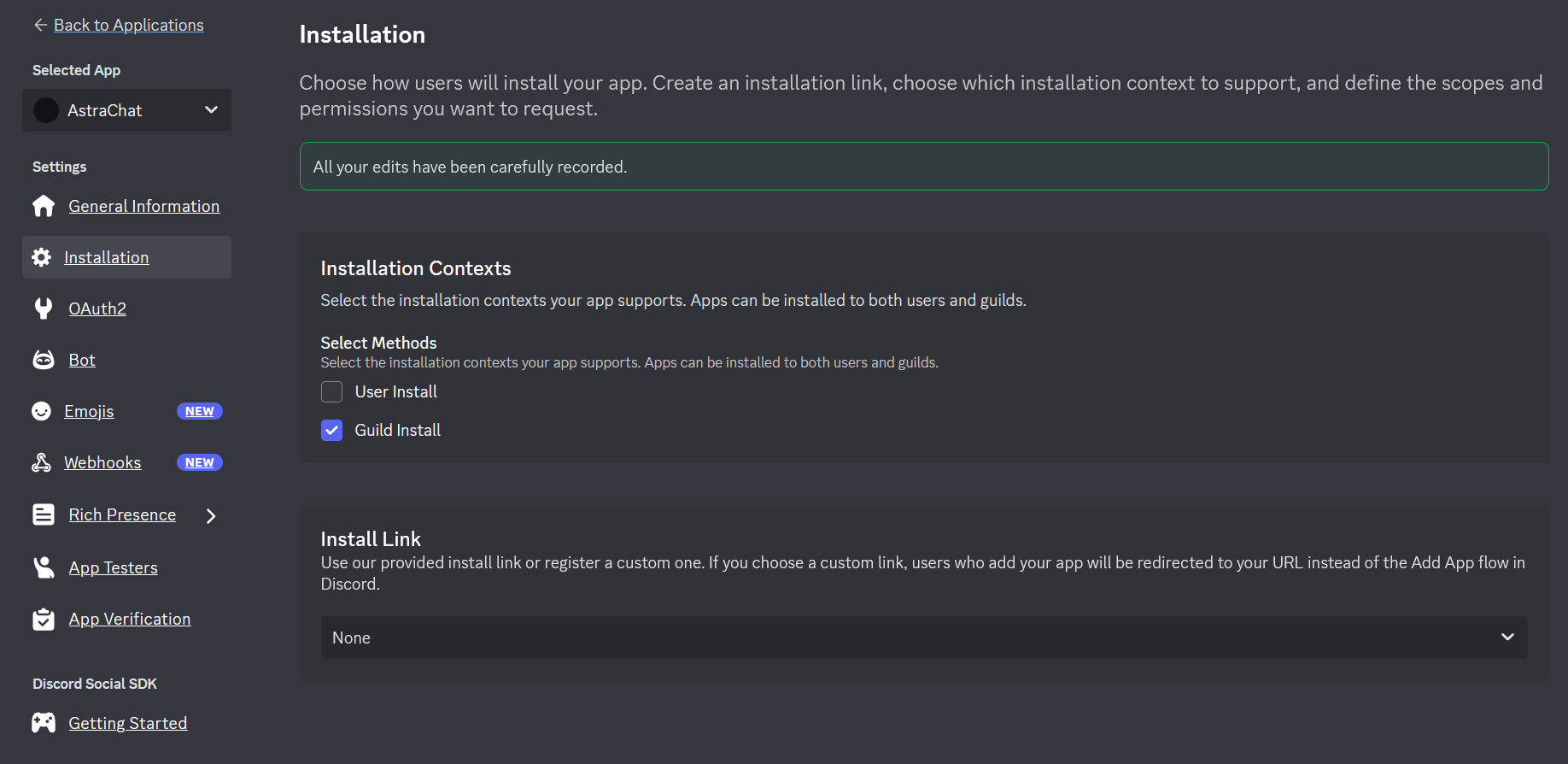Click the wrench icon beside OAuth2
The width and height of the screenshot is (1568, 764).
(44, 309)
